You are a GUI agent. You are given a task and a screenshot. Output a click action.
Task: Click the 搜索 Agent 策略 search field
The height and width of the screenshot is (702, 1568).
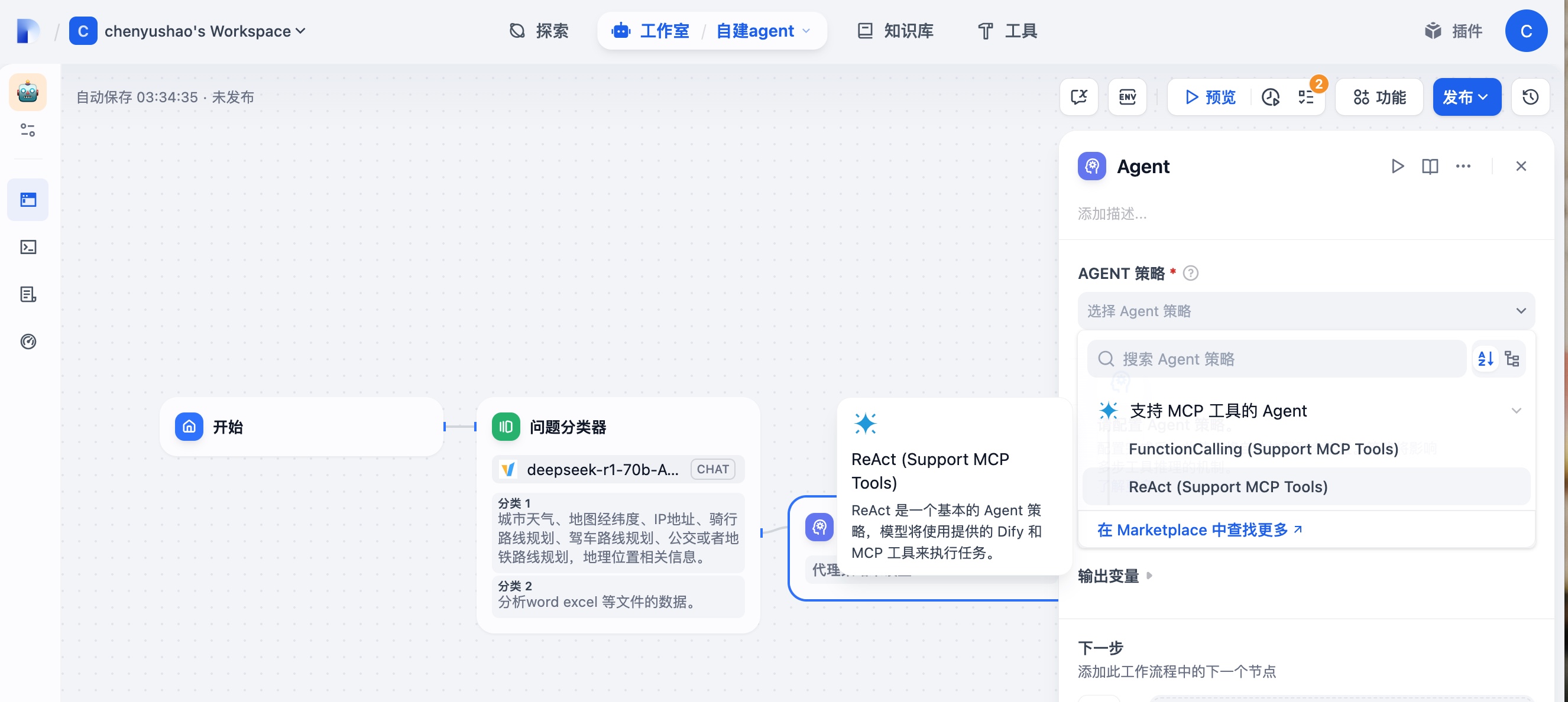[1277, 359]
